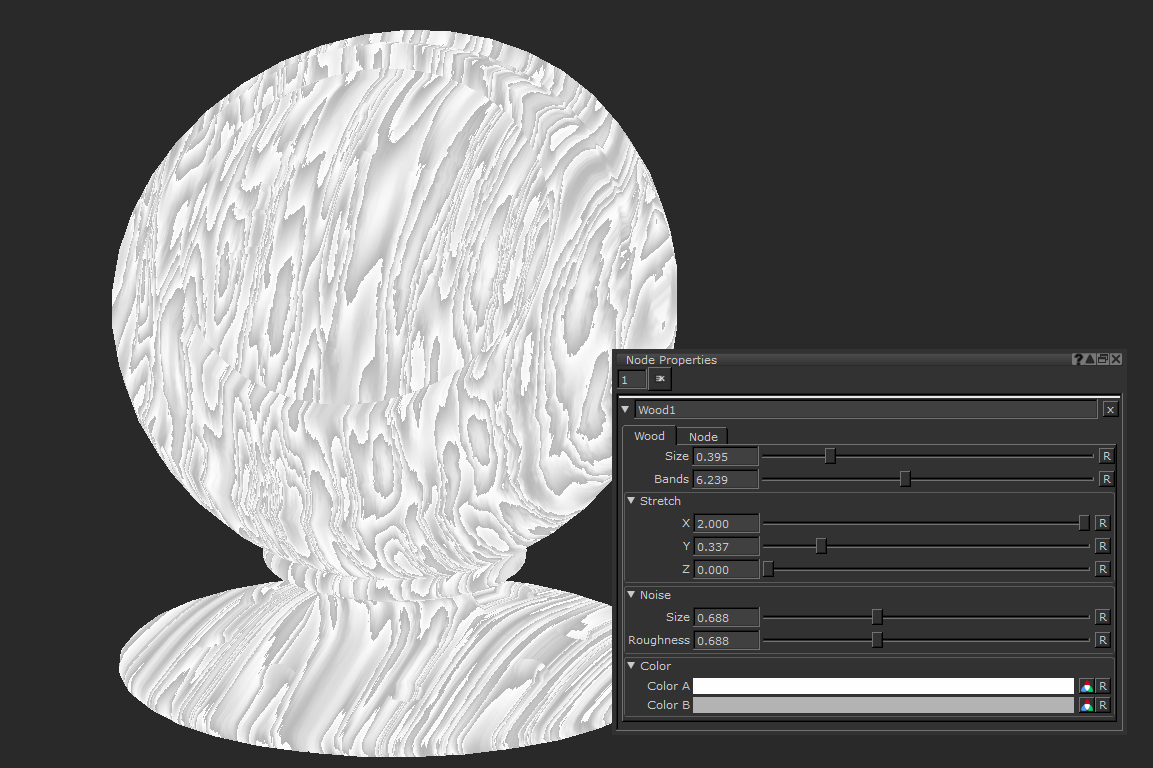Click the Bands slider handle
The image size is (1153, 768).
click(905, 479)
